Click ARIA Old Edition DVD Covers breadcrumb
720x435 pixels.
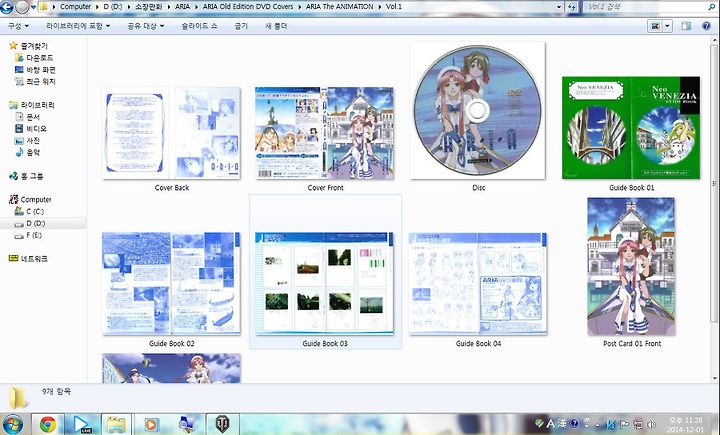coord(248,7)
